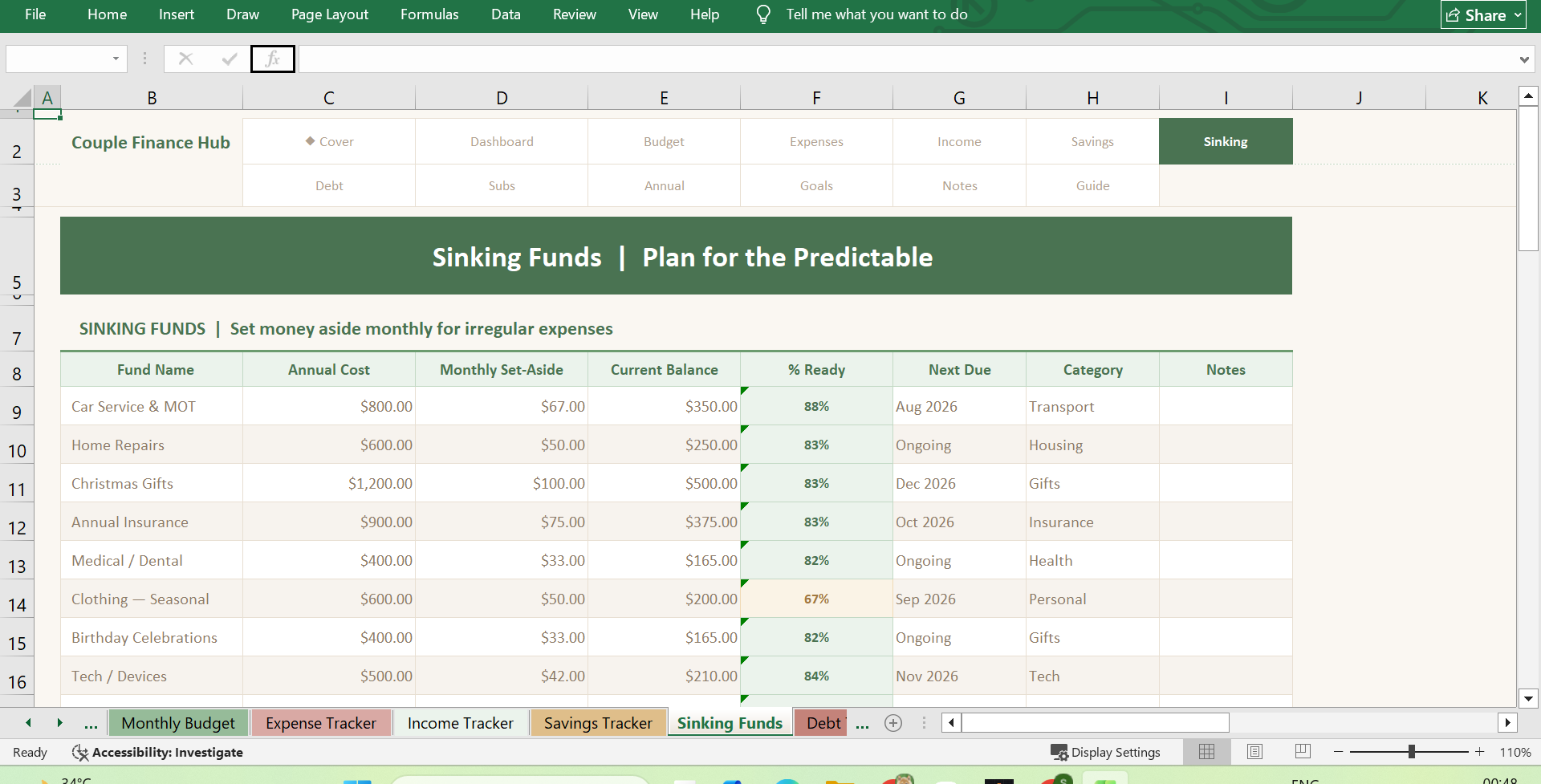Image resolution: width=1541 pixels, height=784 pixels.
Task: Open the Home ribbon tab
Action: pyautogui.click(x=108, y=14)
